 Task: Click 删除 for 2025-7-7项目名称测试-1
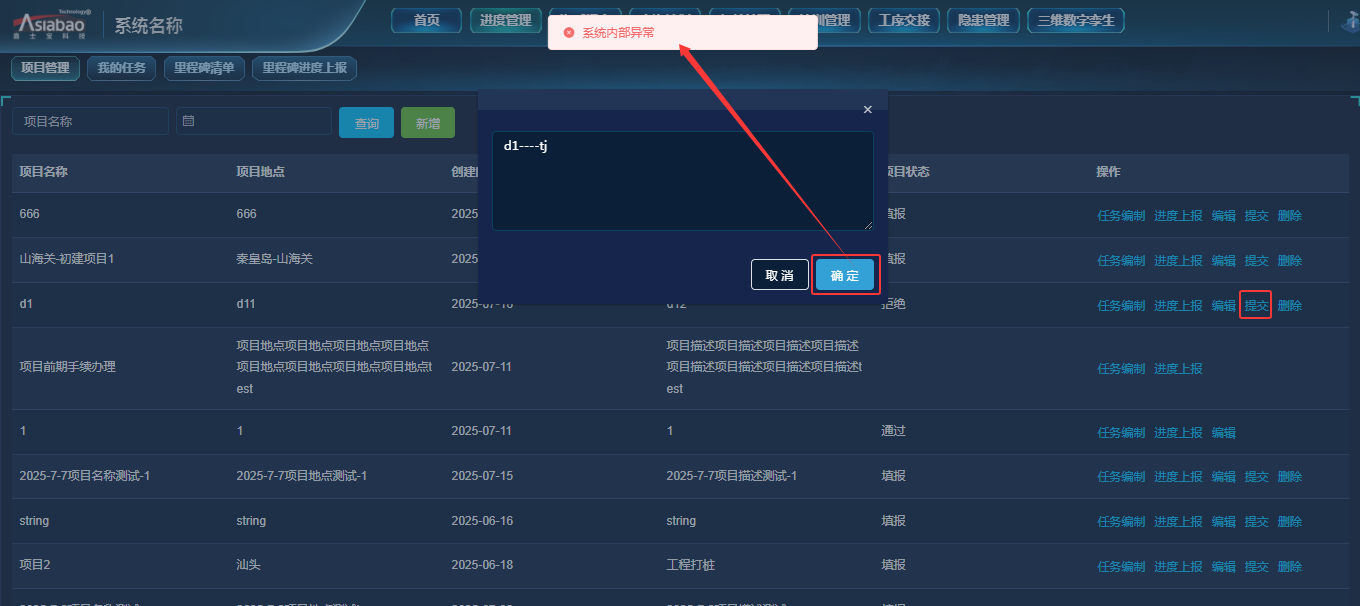coord(1290,477)
